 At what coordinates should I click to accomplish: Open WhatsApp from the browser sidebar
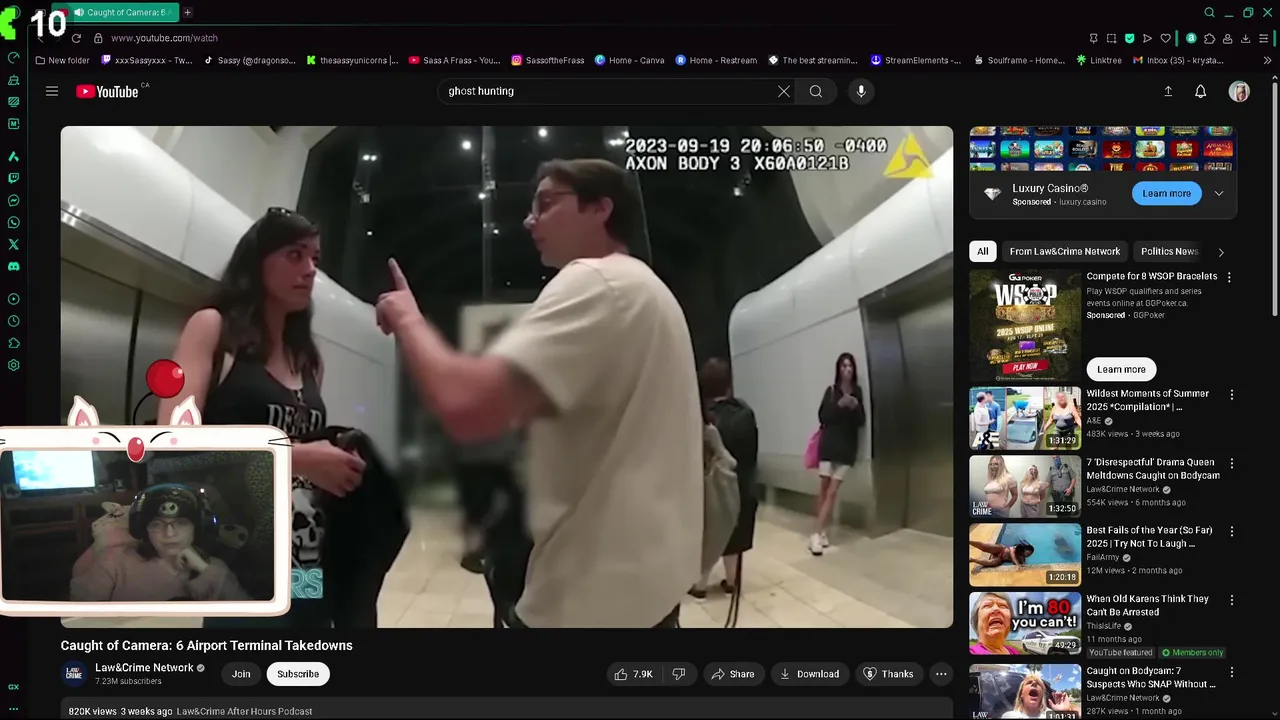click(x=14, y=222)
